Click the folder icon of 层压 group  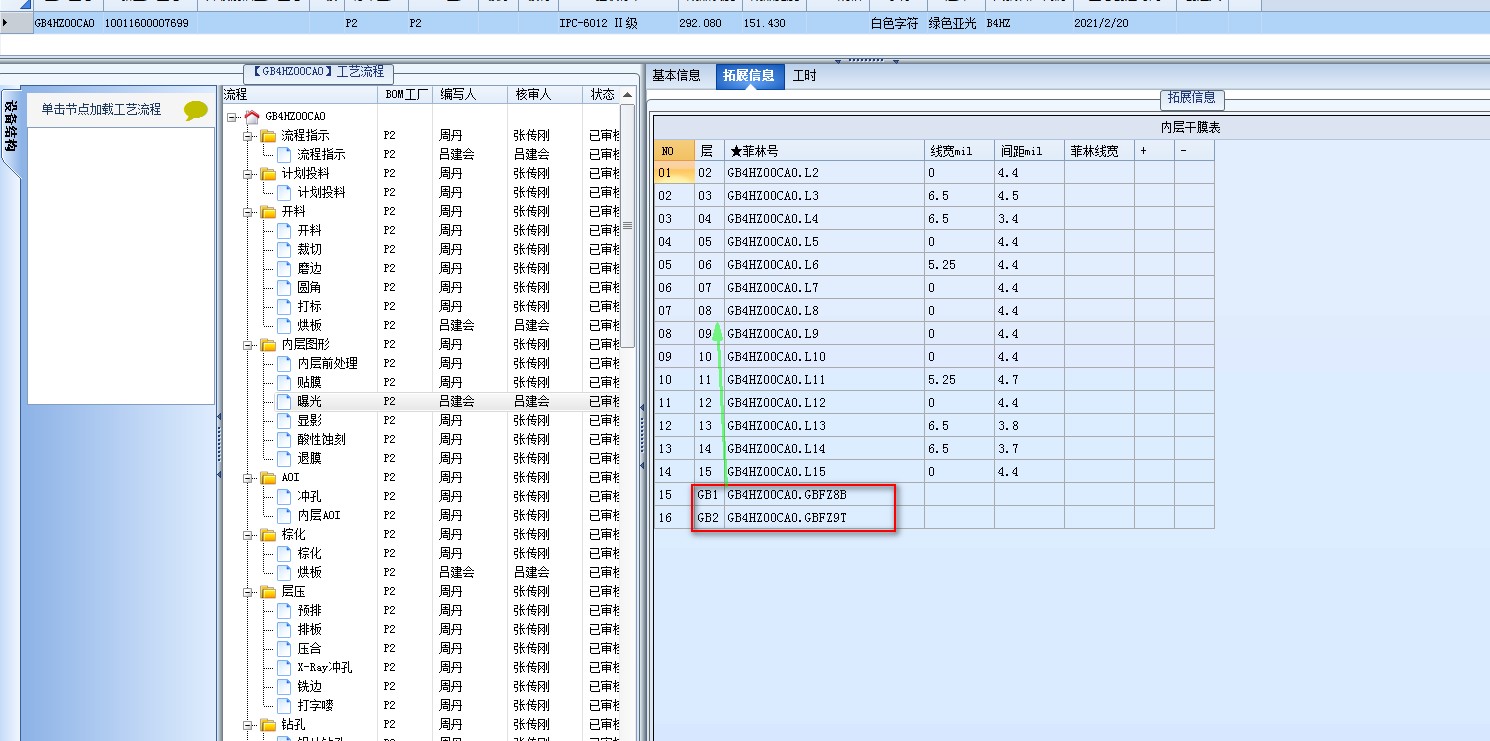(268, 592)
